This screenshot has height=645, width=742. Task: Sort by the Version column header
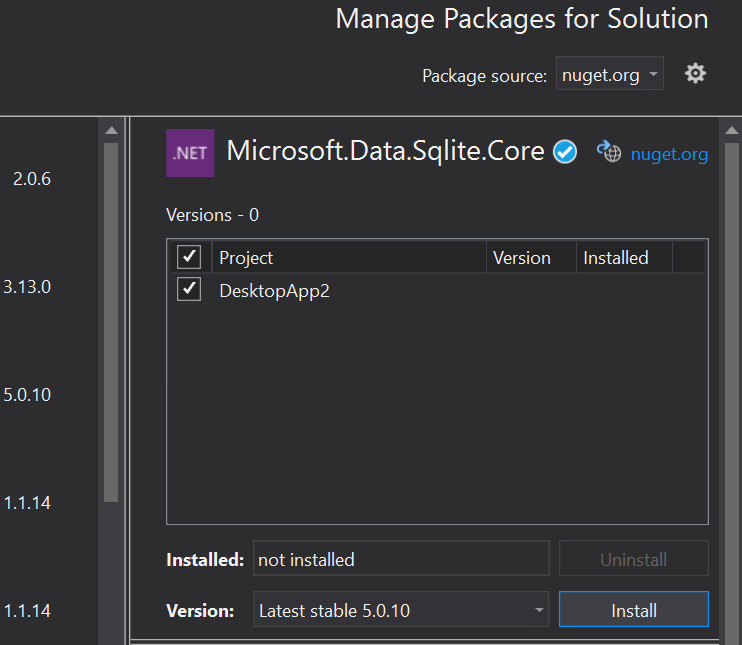pos(531,258)
